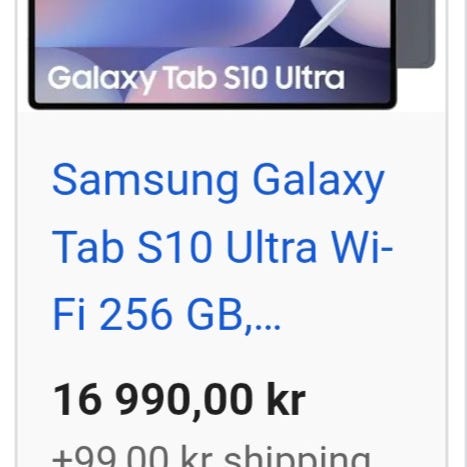Click the white 'Galaxy Tab S10 Ultra' image caption
Image resolution: width=467 pixels, height=467 pixels.
pos(196,79)
